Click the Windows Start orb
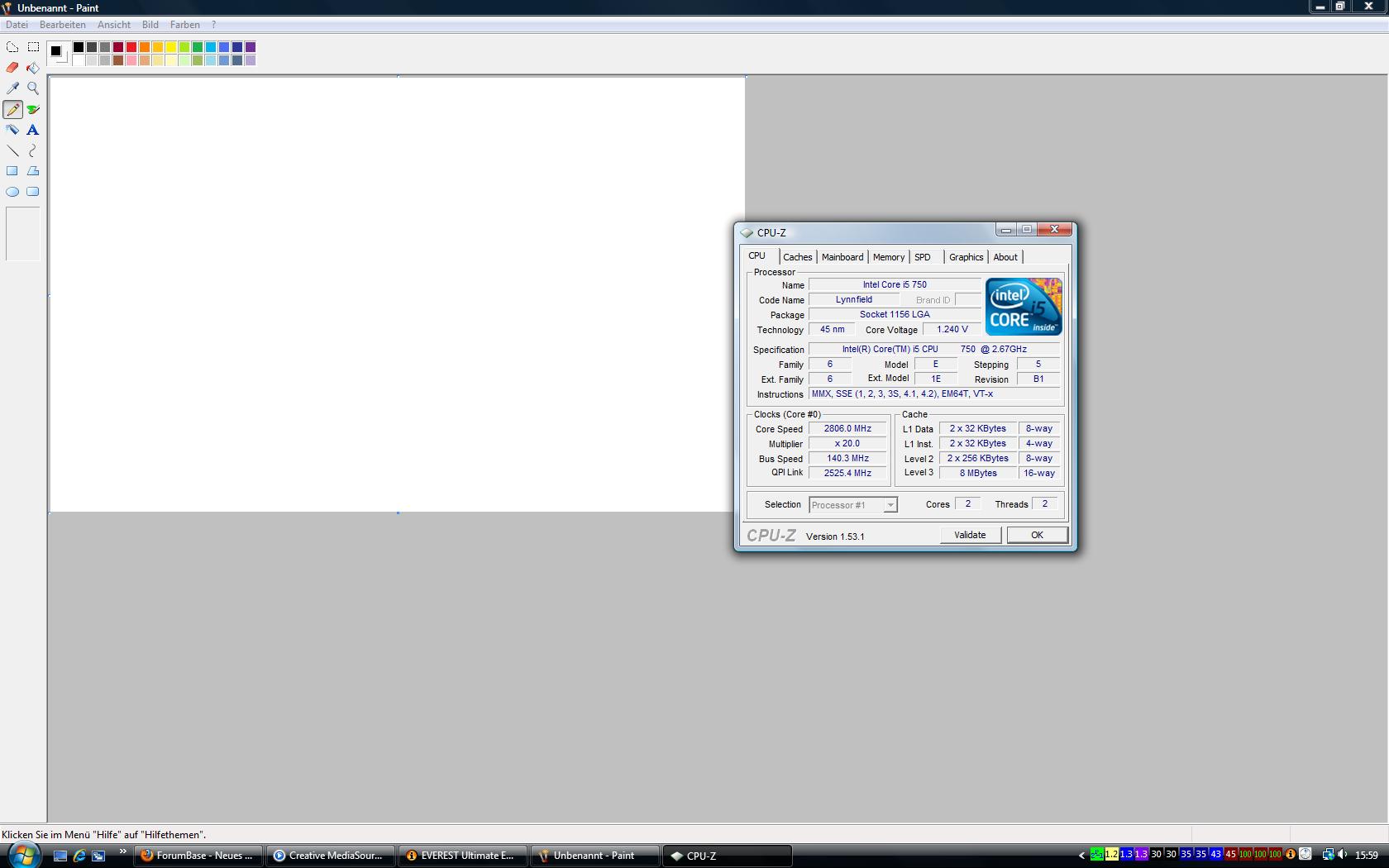 click(x=23, y=855)
